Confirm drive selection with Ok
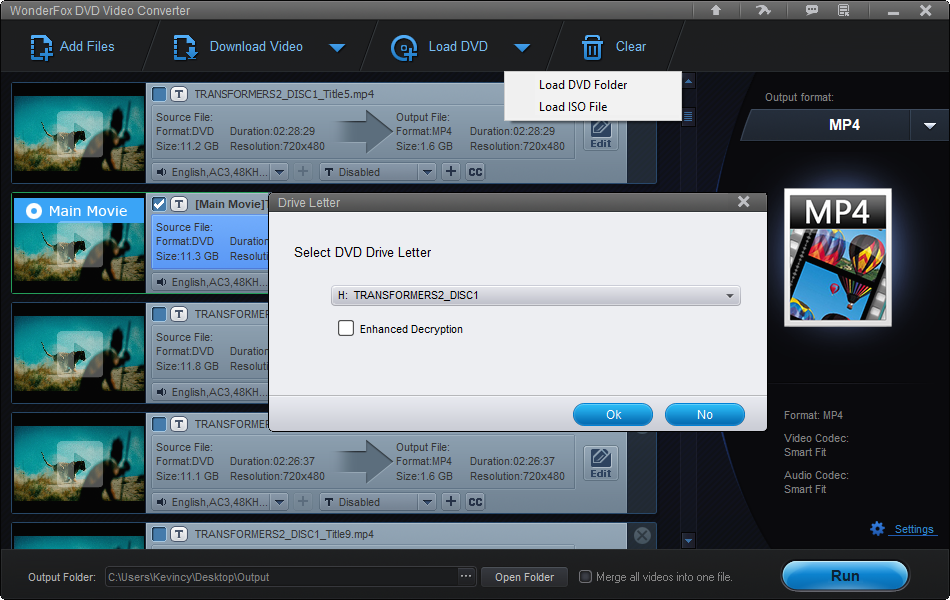Screen dimensions: 950x600 [612, 414]
